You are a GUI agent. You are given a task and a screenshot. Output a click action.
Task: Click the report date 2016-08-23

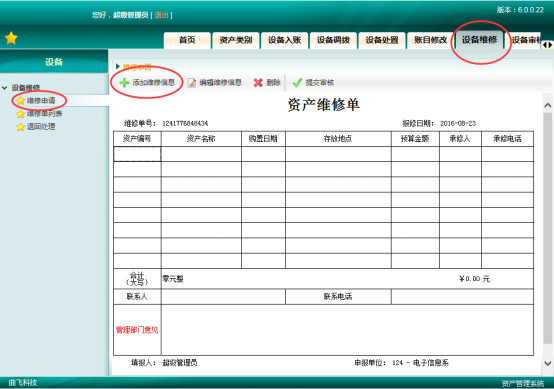(x=458, y=123)
